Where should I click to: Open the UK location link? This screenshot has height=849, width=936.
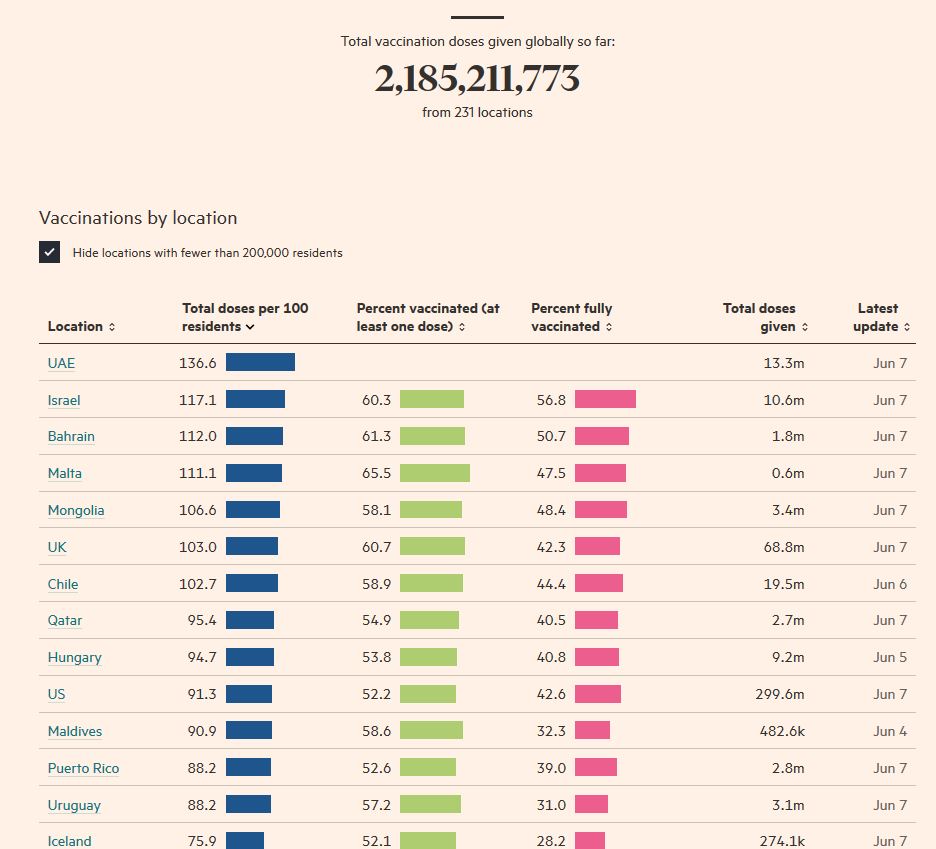coord(57,547)
